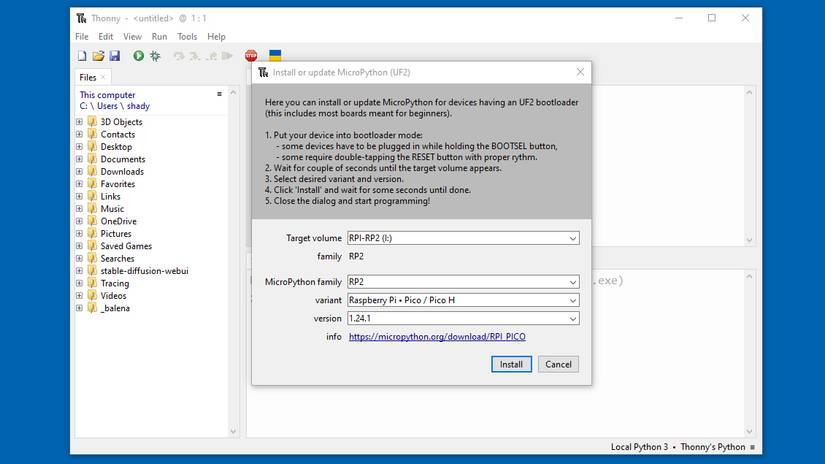The height and width of the screenshot is (464, 825).
Task: Click the Desktop folder icon
Action: [x=92, y=146]
